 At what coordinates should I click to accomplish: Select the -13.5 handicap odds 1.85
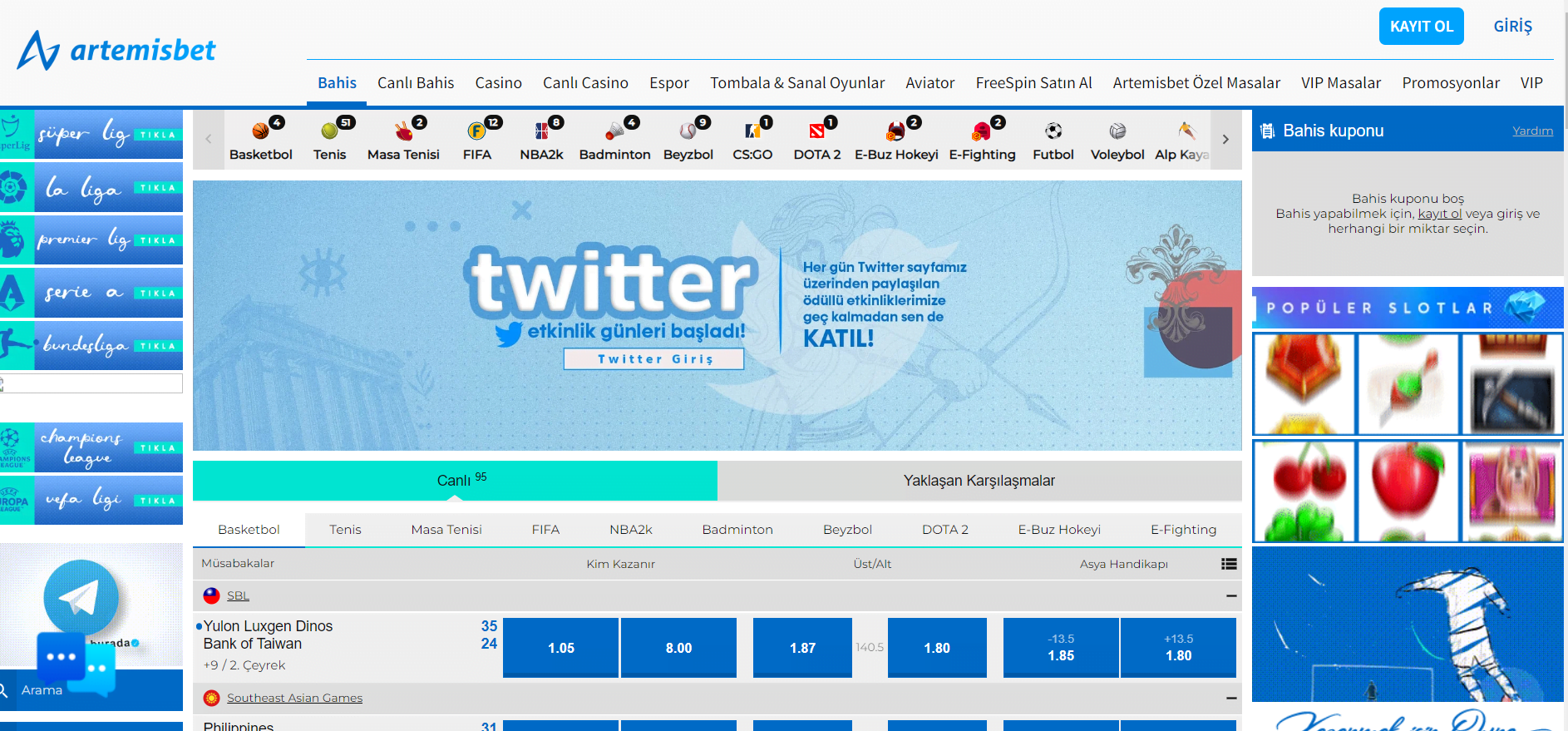1061,648
